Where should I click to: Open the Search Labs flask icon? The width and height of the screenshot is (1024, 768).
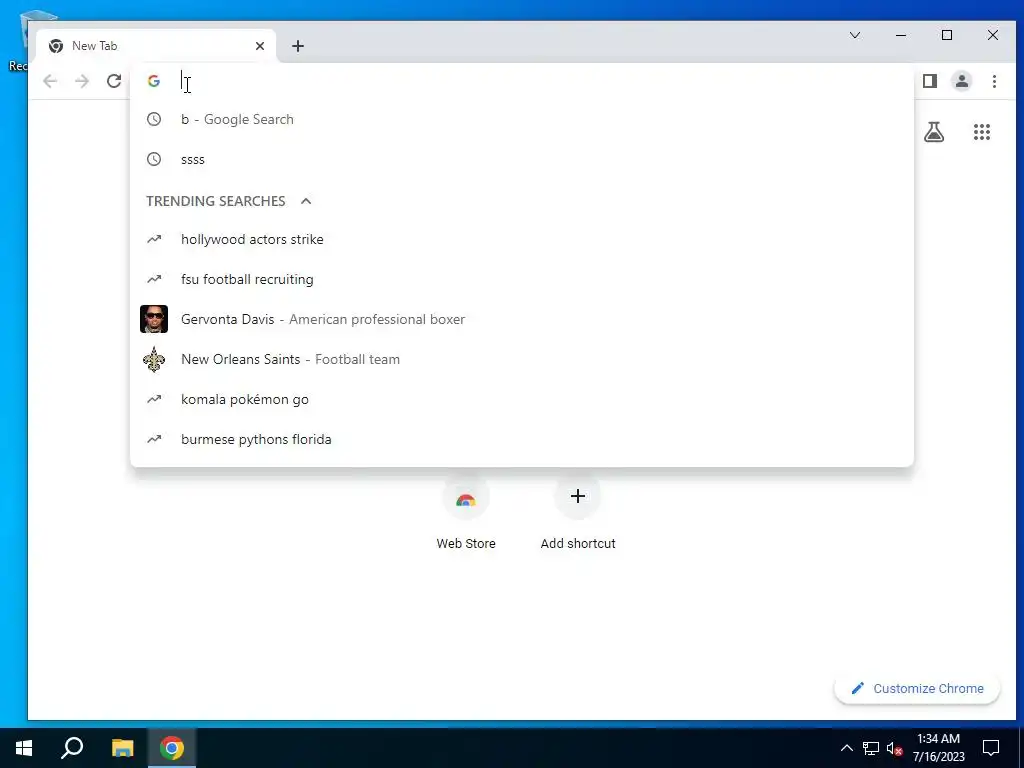pos(934,132)
